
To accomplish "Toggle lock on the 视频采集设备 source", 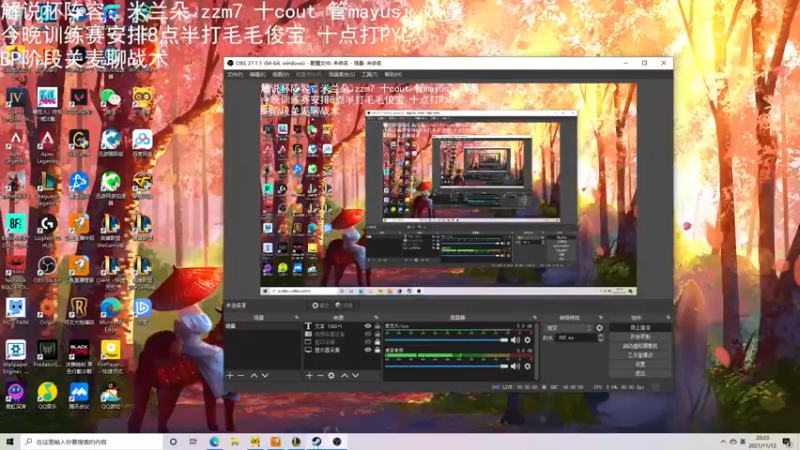I will 377,334.
